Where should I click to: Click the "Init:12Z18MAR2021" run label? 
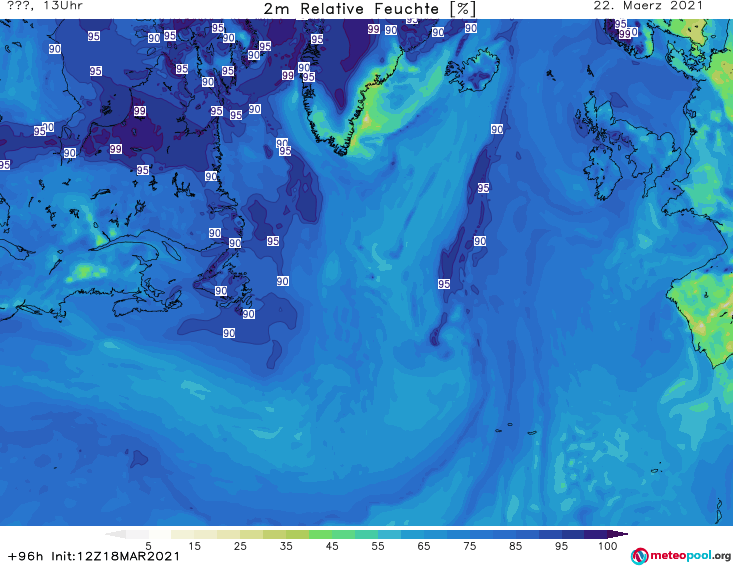(115, 556)
